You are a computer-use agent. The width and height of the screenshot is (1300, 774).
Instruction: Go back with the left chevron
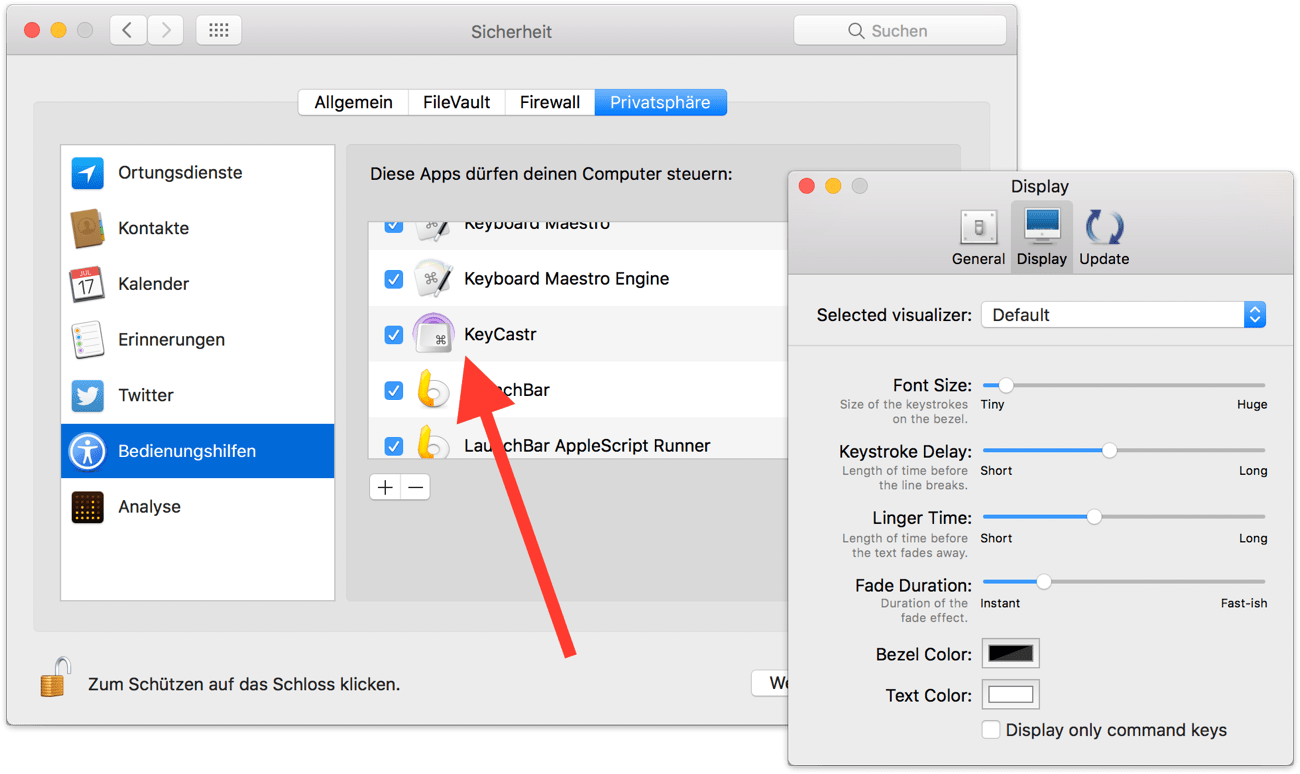pos(127,31)
